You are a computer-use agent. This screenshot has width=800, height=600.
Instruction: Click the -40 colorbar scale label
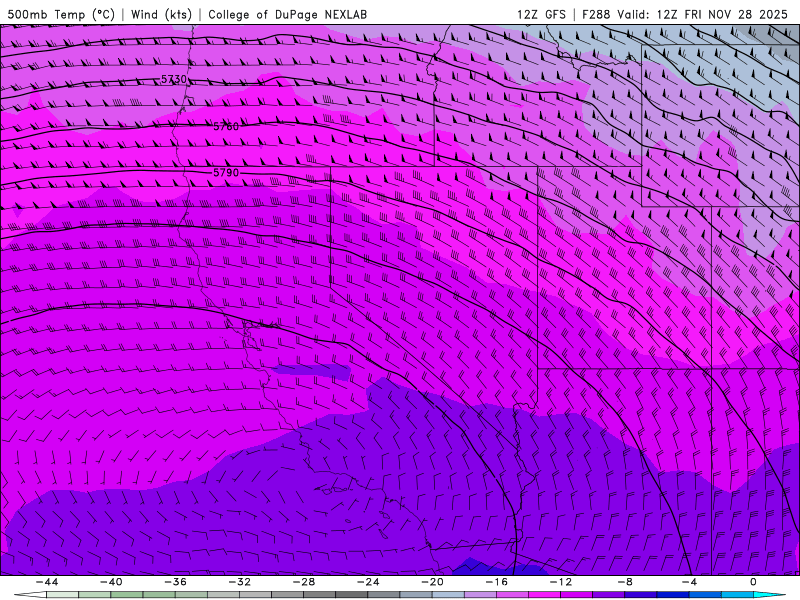pyautogui.click(x=111, y=582)
